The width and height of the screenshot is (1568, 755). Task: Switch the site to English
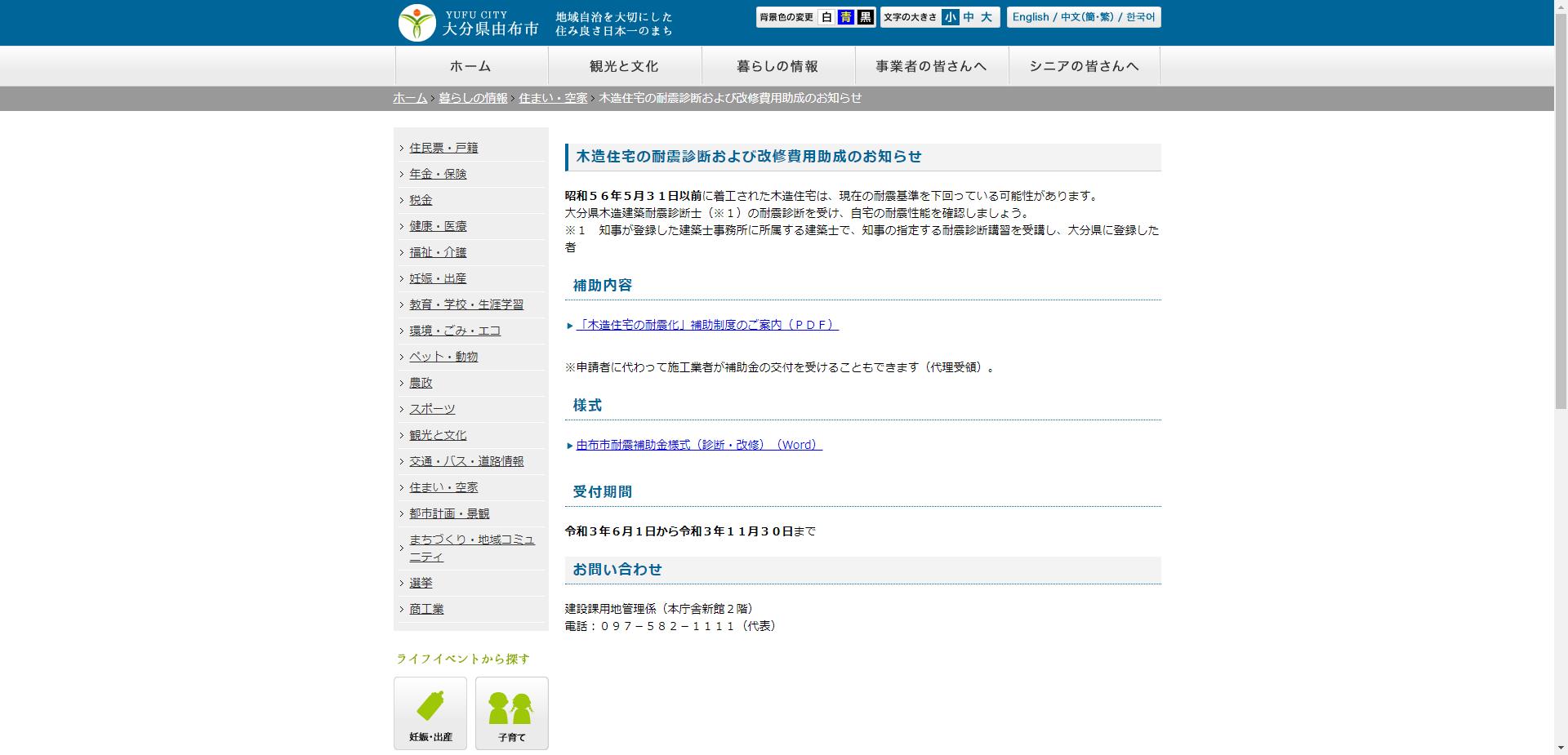coord(1030,17)
